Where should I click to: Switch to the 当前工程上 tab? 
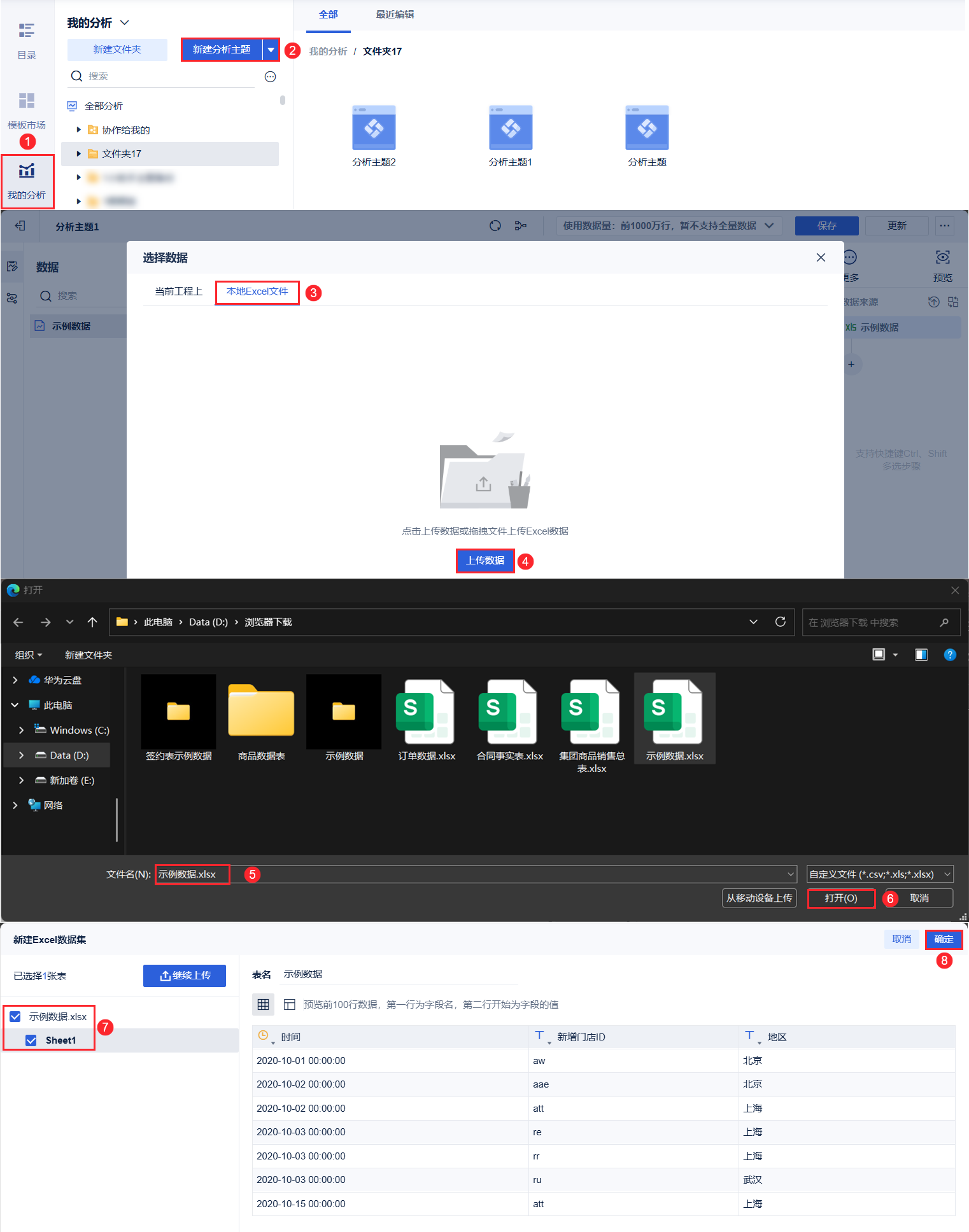pos(178,291)
